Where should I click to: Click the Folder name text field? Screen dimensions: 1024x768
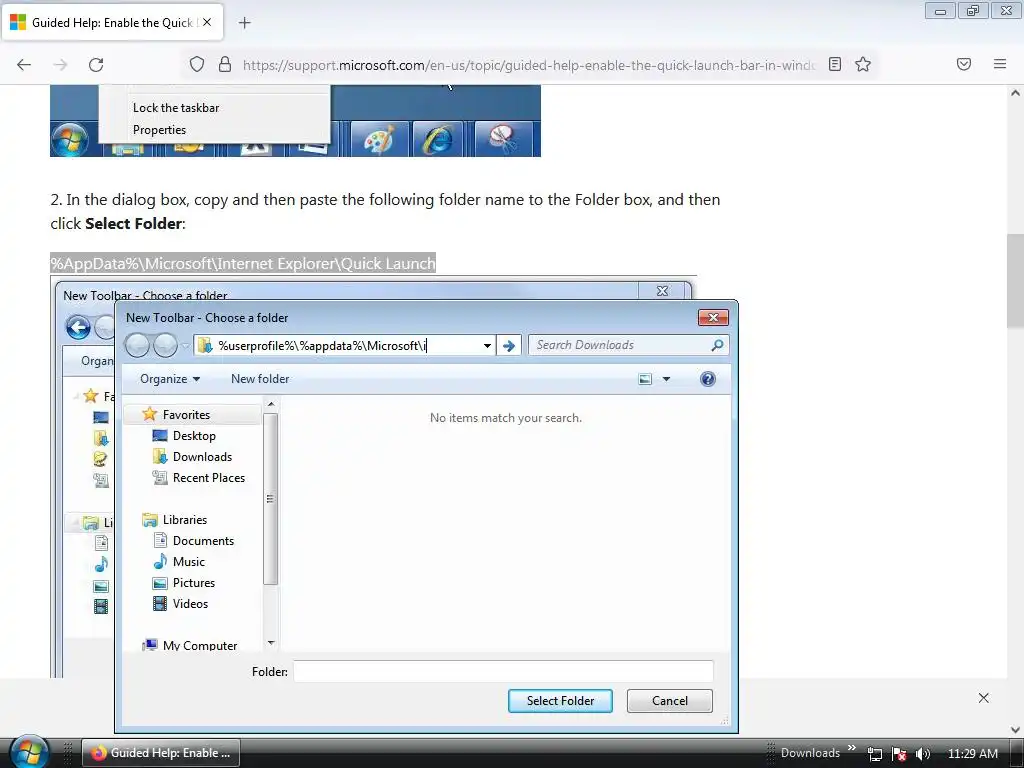pos(503,671)
